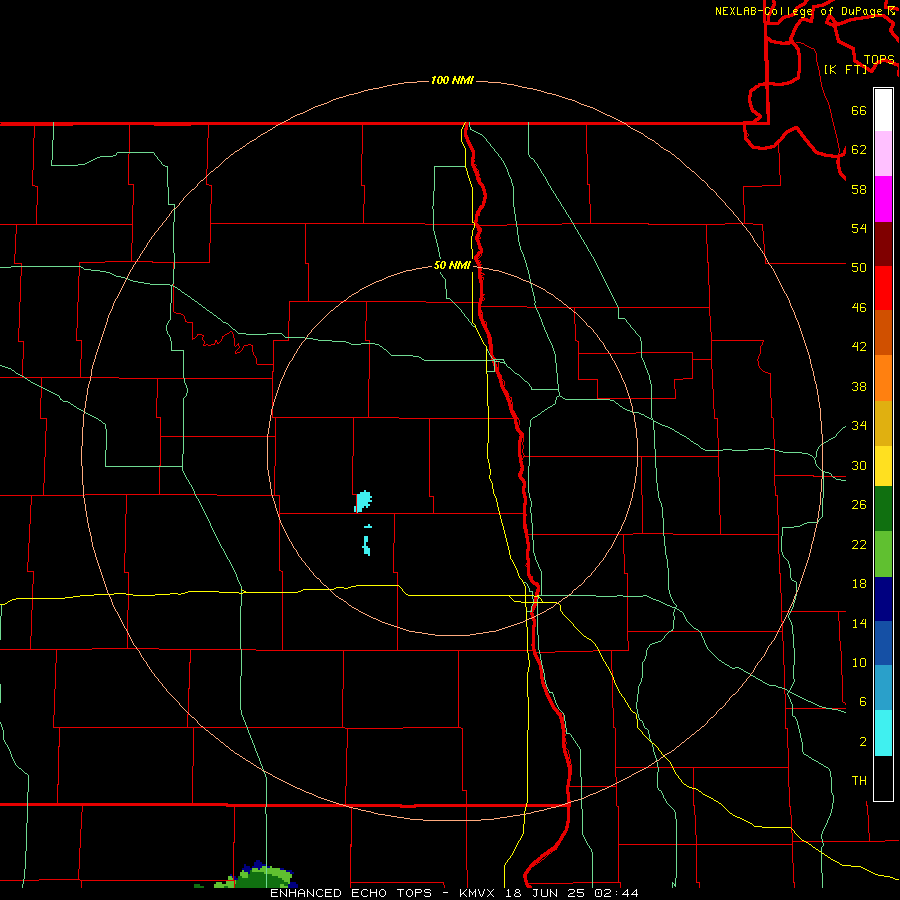
Task: Click the navy 22 K FT legend swatch
Action: tap(883, 599)
